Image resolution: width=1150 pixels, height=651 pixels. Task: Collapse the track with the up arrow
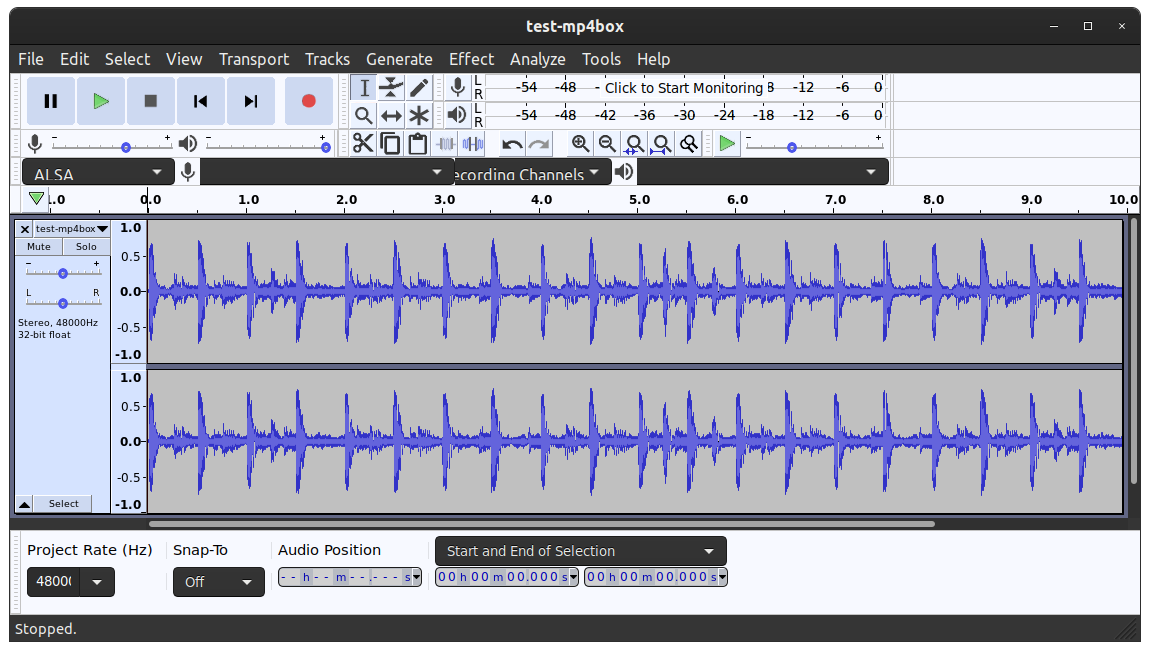click(x=24, y=504)
